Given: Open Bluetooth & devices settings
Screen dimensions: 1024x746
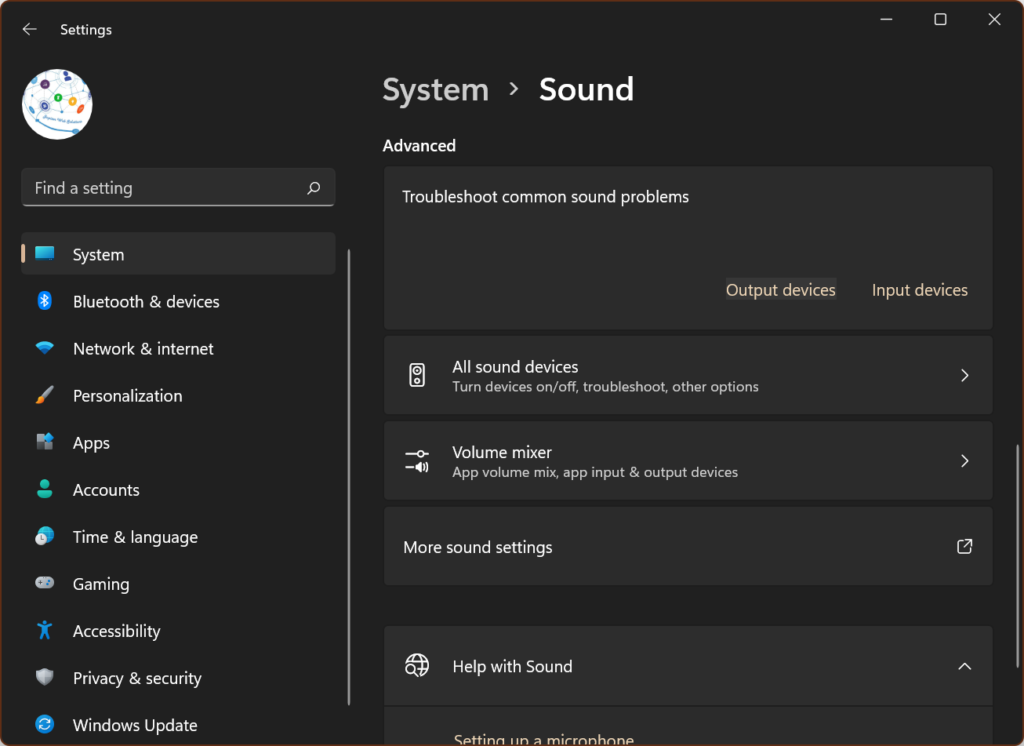Looking at the screenshot, I should click(178, 301).
